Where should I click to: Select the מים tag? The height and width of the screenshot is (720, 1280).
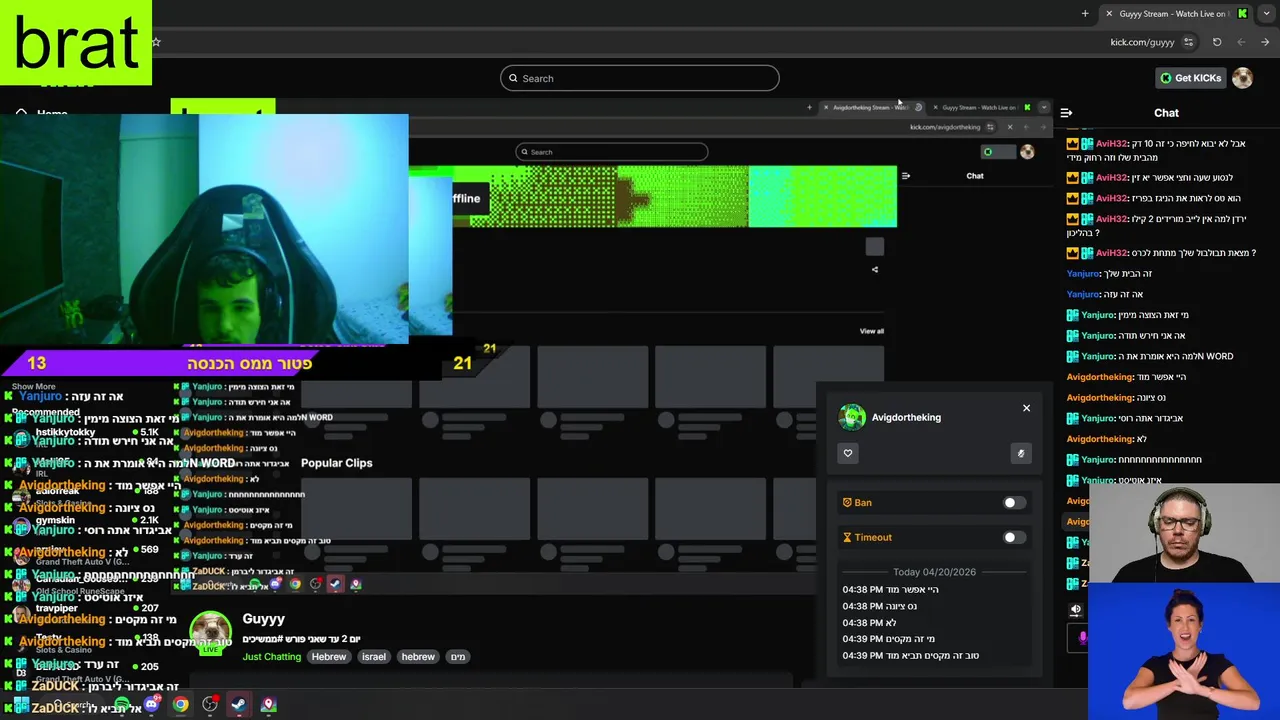click(458, 657)
